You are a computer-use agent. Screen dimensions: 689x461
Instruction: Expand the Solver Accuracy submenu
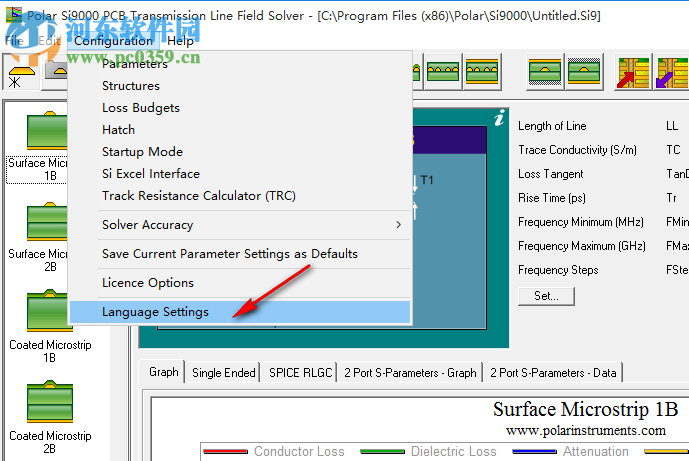[x=240, y=225]
